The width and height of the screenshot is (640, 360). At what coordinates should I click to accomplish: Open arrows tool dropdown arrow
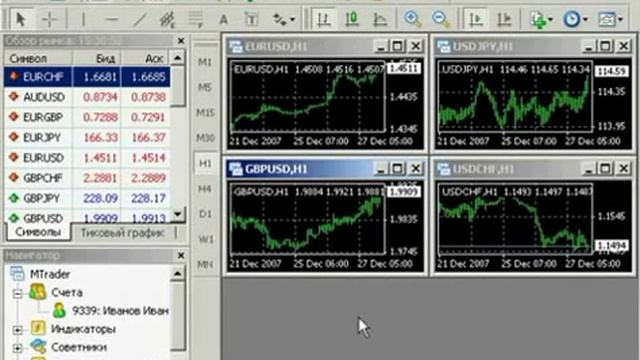(x=292, y=19)
